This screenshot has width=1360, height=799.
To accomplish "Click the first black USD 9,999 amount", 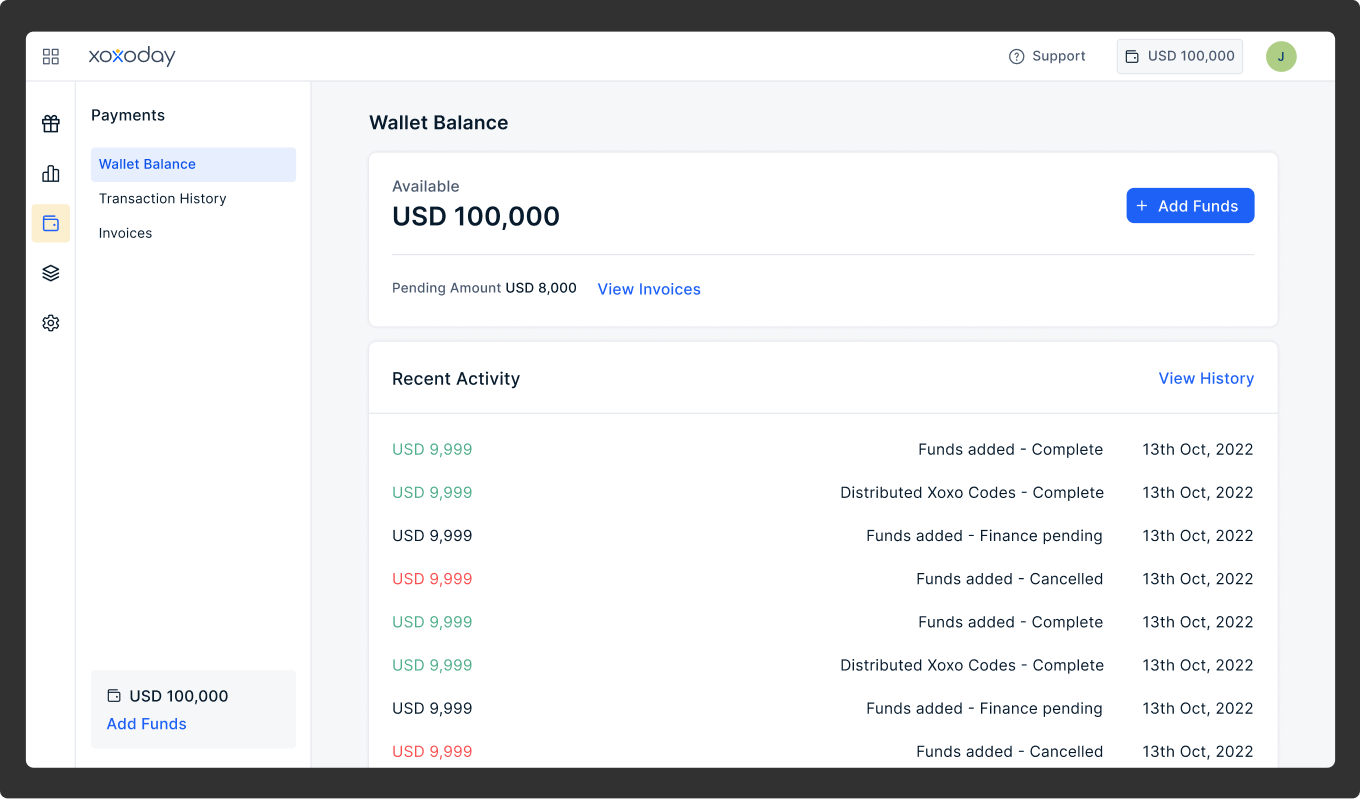I will [432, 536].
